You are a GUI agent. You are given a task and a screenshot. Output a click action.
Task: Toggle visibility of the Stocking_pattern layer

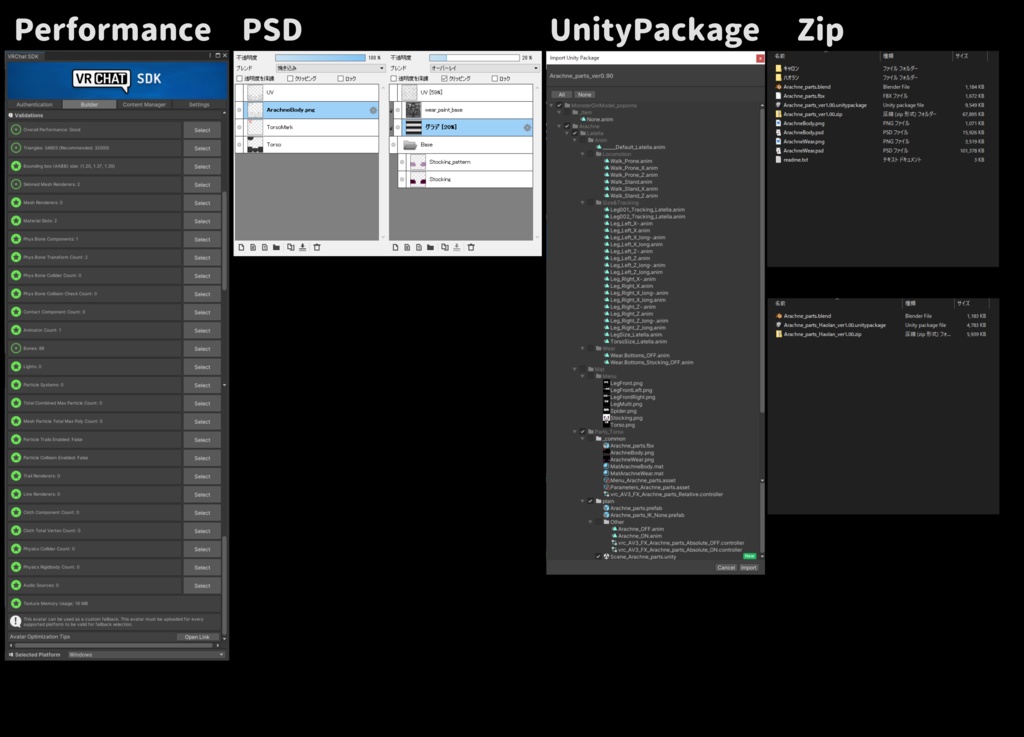click(x=402, y=162)
